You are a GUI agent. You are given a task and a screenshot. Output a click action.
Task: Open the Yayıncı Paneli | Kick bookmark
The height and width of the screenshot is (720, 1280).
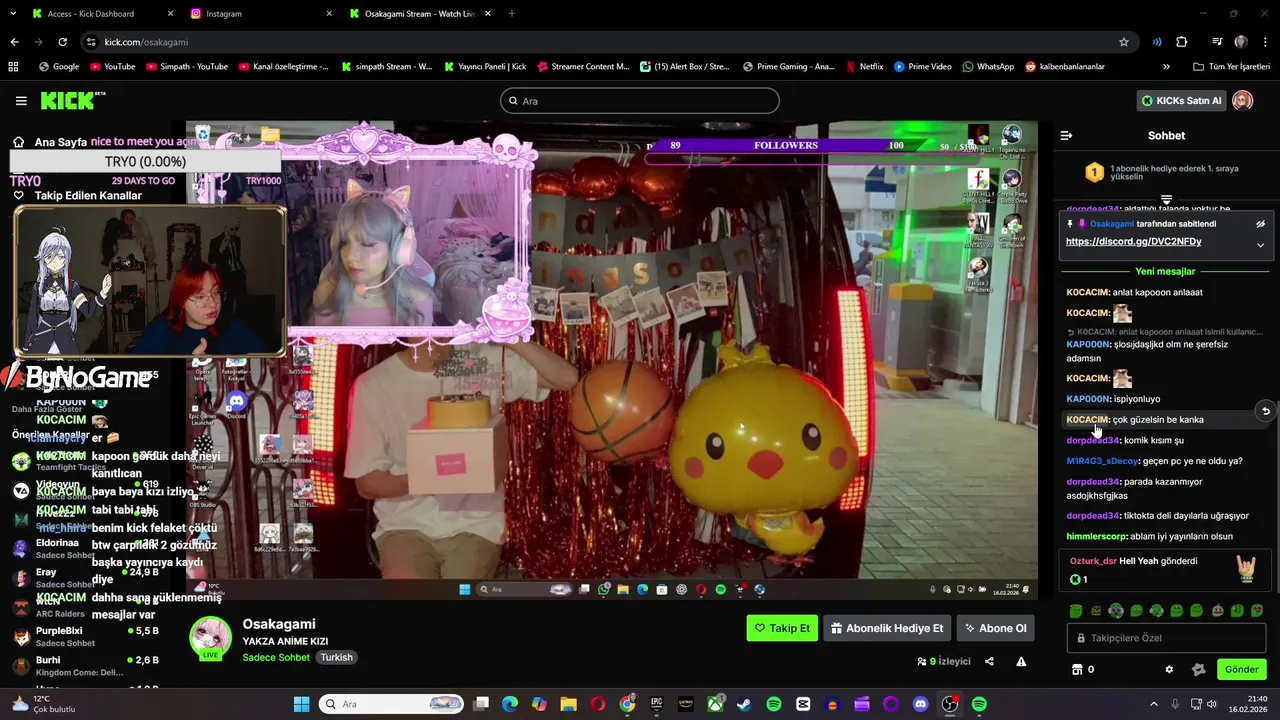tap(484, 67)
